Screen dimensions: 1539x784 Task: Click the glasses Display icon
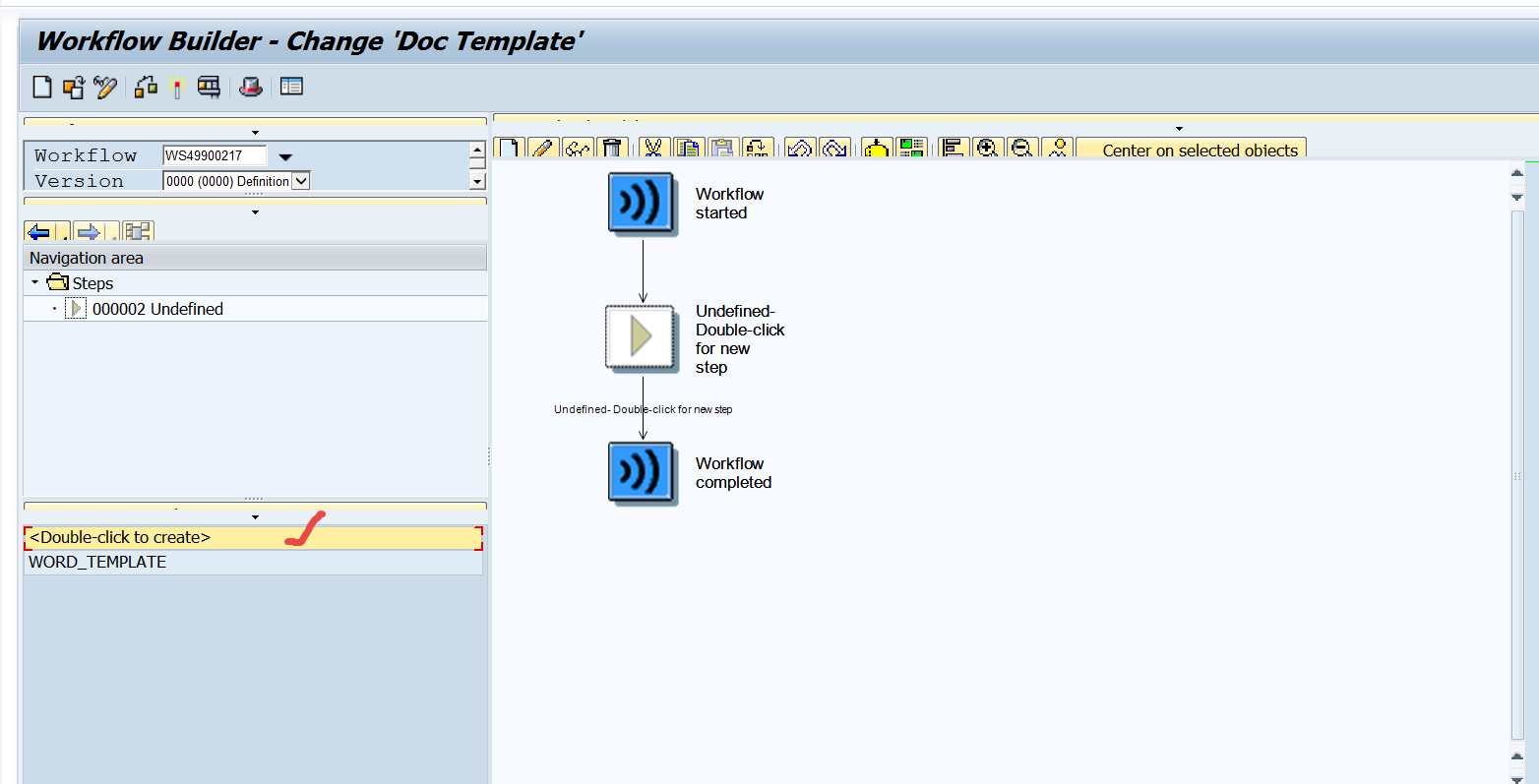coord(578,149)
